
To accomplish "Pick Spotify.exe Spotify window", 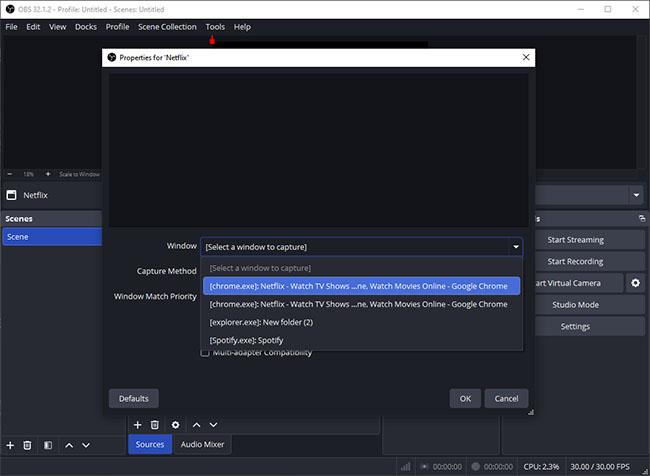I will [361, 340].
